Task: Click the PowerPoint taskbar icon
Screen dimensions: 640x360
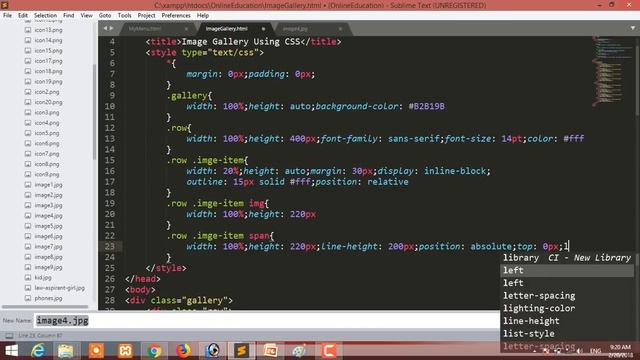Action: click(x=271, y=350)
